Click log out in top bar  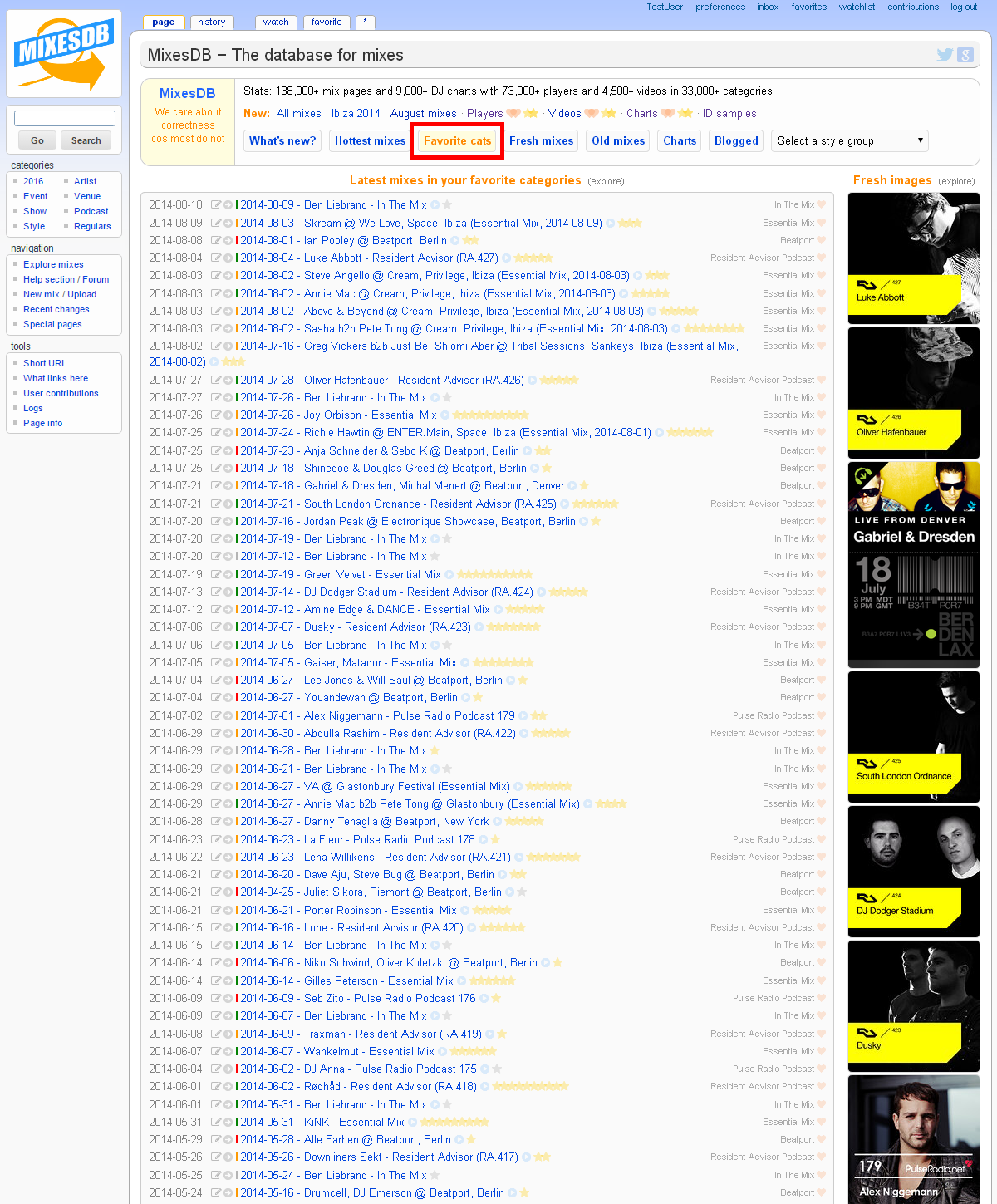(x=964, y=7)
